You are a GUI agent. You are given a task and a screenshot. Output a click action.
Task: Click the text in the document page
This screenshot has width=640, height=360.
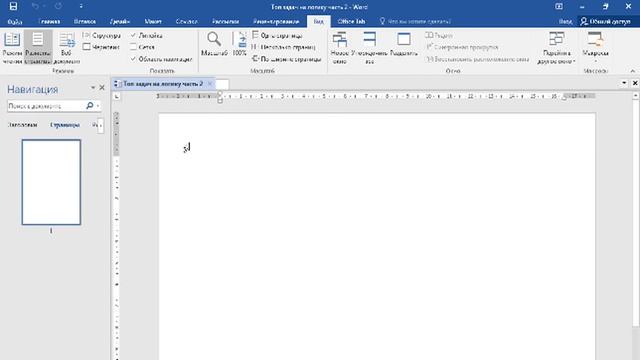pos(187,147)
